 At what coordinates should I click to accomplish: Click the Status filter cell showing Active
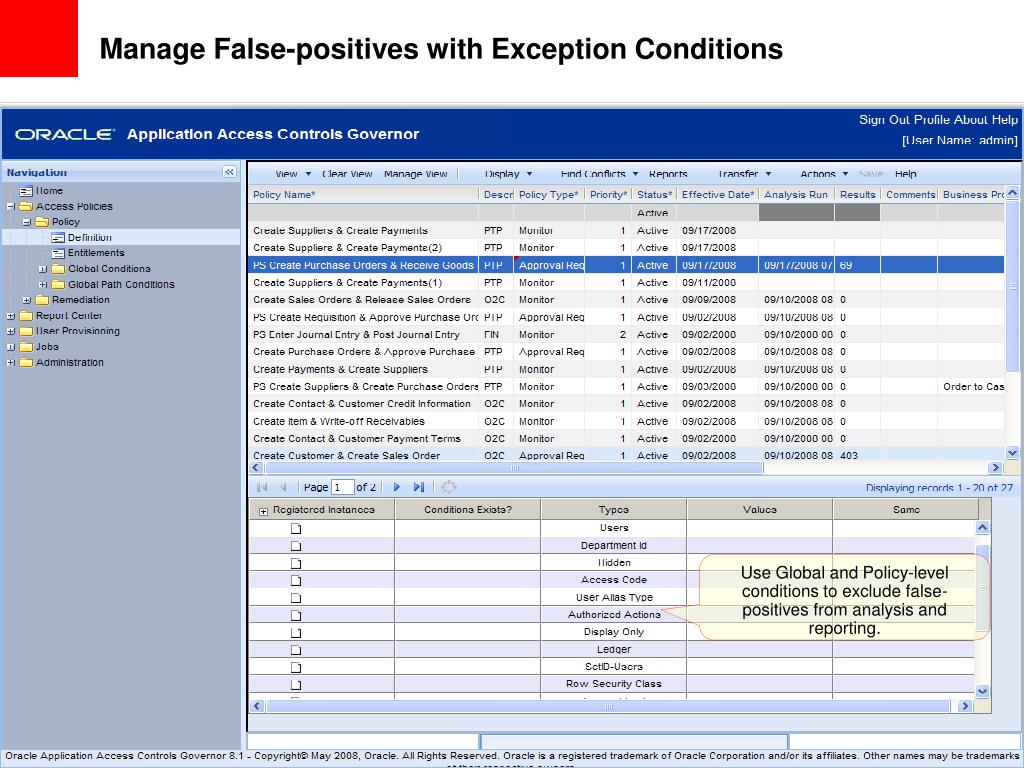654,213
